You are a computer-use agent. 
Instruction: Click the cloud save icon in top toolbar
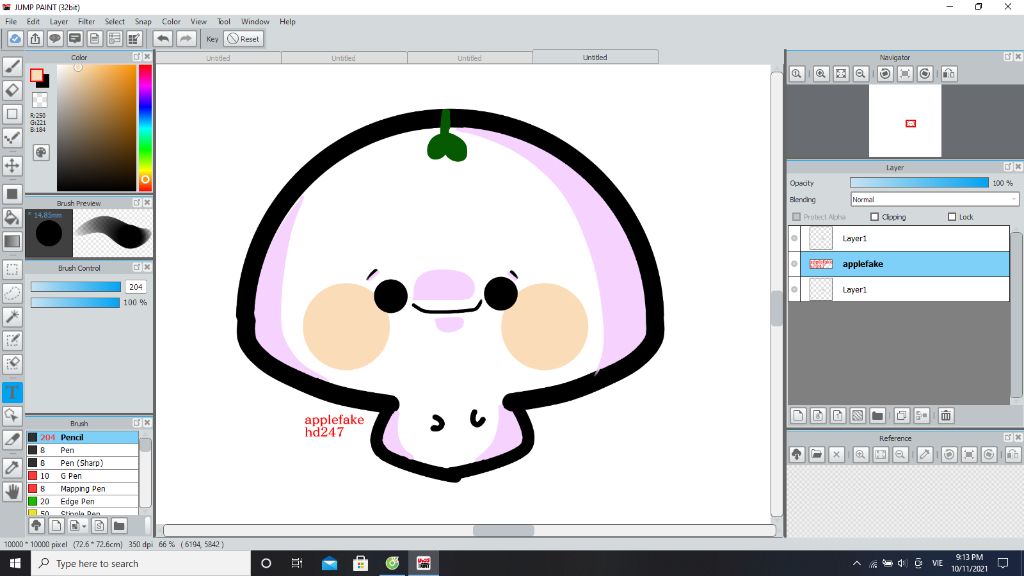click(x=15, y=39)
